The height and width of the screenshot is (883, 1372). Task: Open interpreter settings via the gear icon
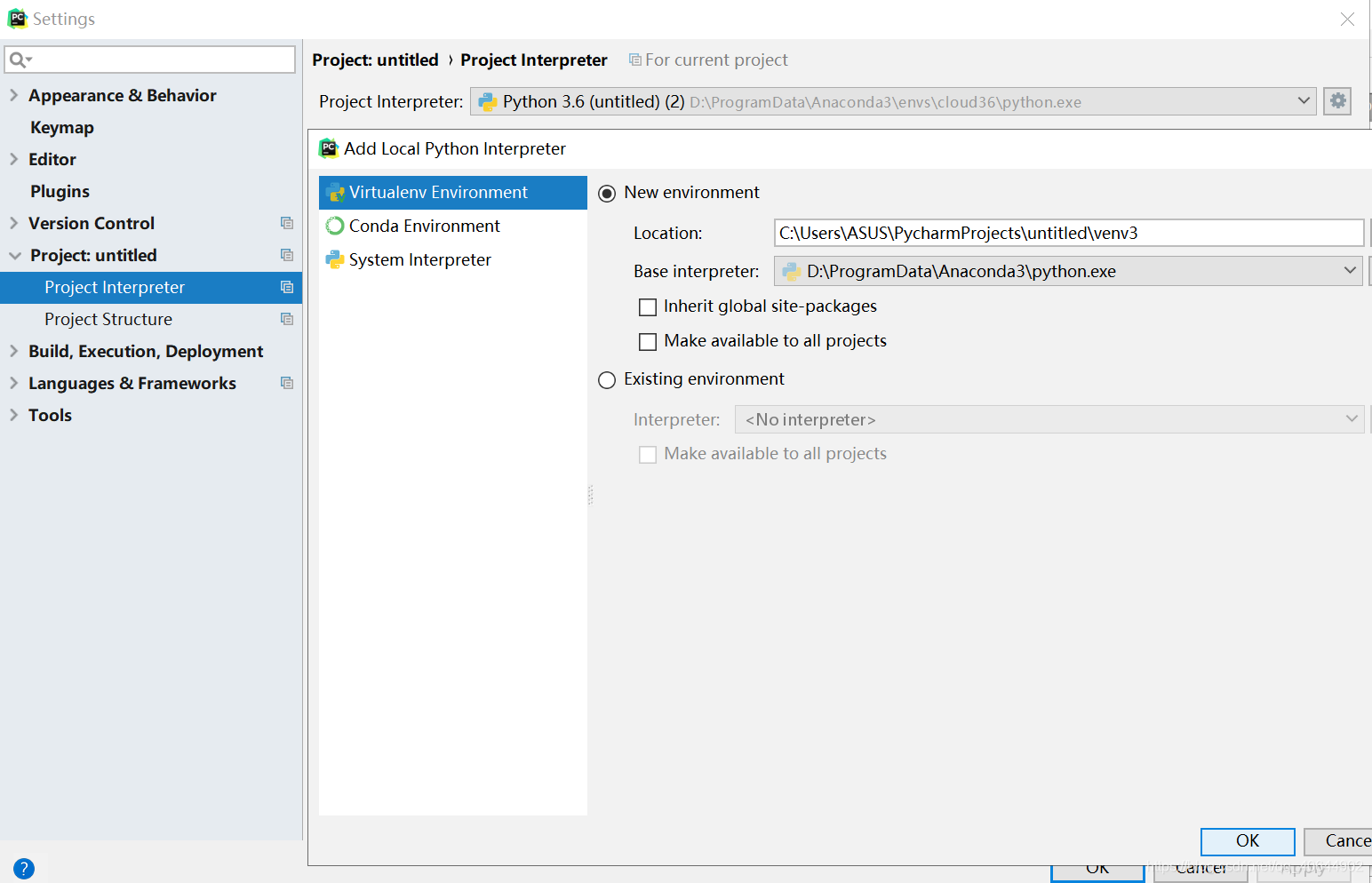point(1336,100)
